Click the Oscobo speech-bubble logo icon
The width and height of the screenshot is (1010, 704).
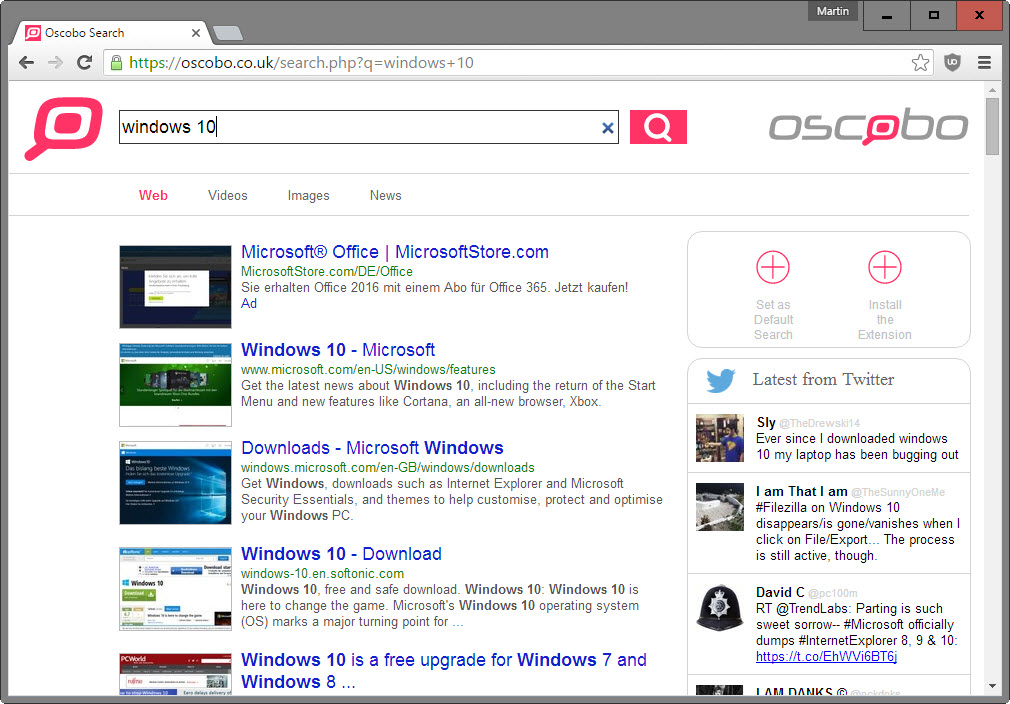[63, 128]
